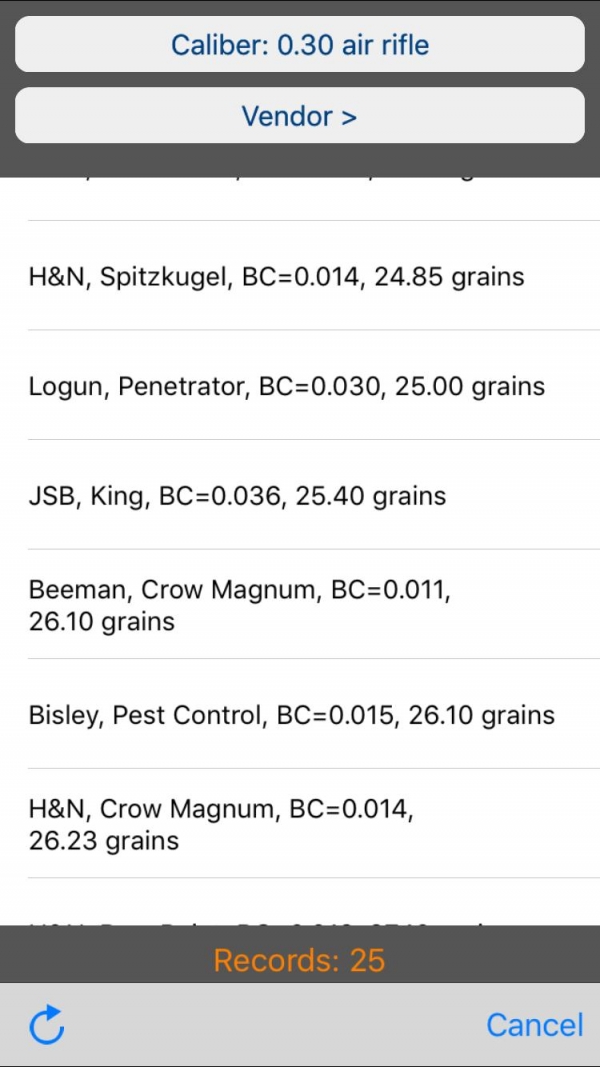Cancel the pellet selection

tap(535, 1025)
